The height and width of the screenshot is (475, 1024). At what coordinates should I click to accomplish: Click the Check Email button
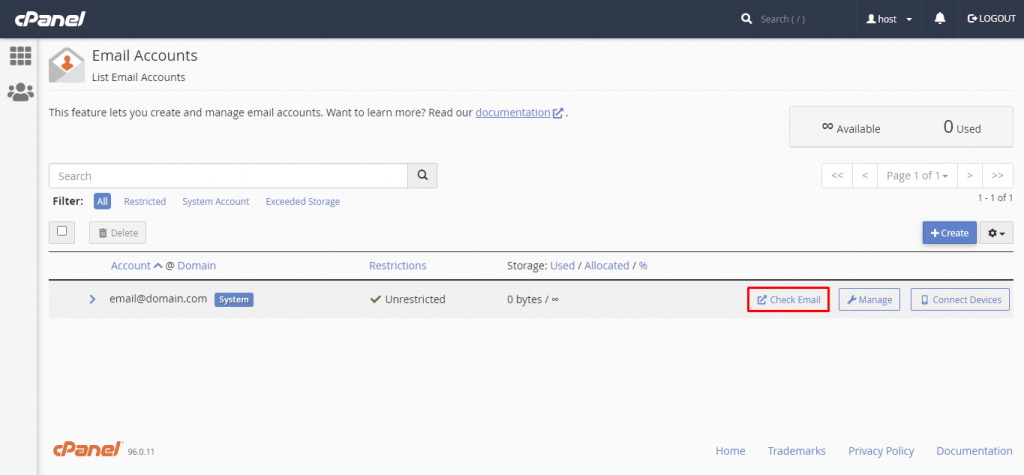pyautogui.click(x=788, y=299)
